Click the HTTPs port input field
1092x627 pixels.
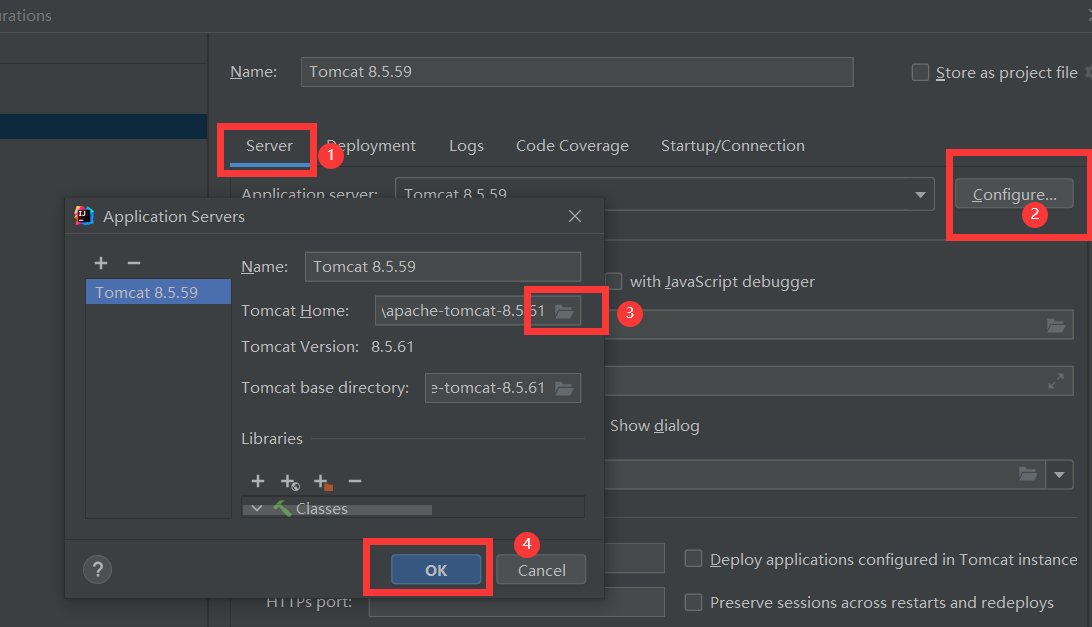pyautogui.click(x=517, y=602)
